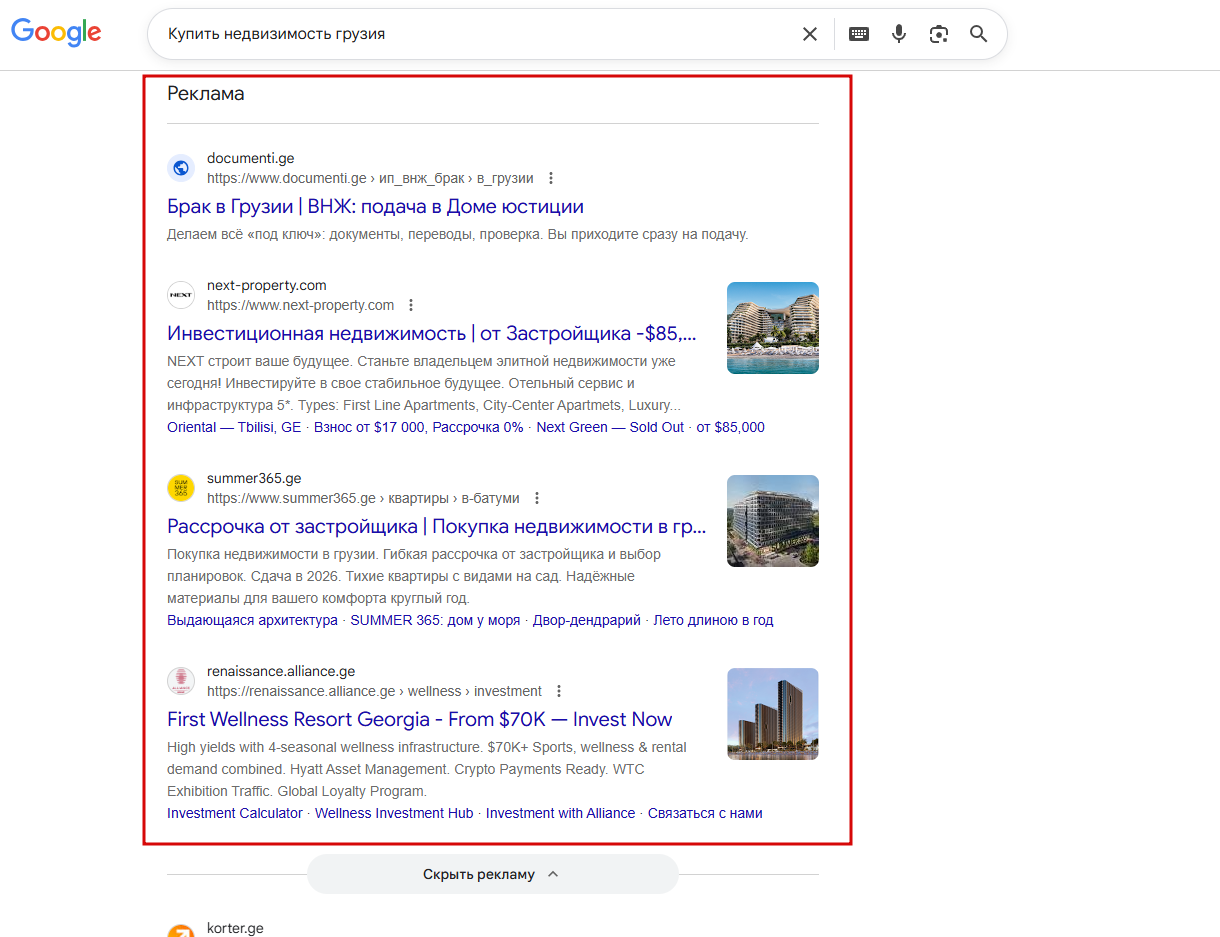Image resolution: width=1220 pixels, height=937 pixels.
Task: Open three-dot menu for summer365.ge ad
Action: pyautogui.click(x=537, y=498)
